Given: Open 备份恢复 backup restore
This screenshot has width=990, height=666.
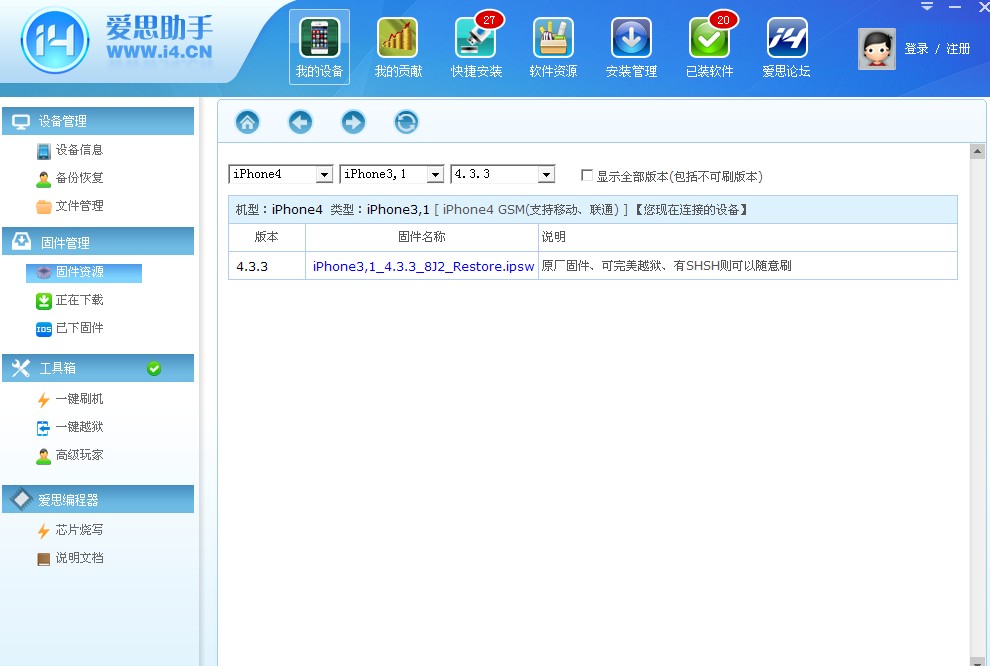Looking at the screenshot, I should pyautogui.click(x=79, y=178).
